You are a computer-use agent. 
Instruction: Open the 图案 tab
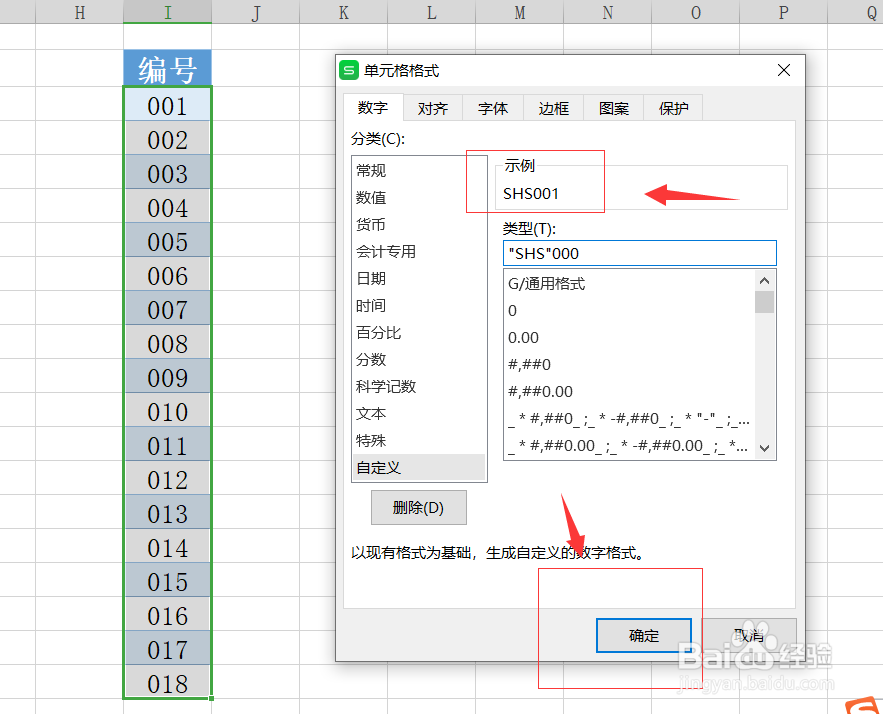[x=612, y=108]
